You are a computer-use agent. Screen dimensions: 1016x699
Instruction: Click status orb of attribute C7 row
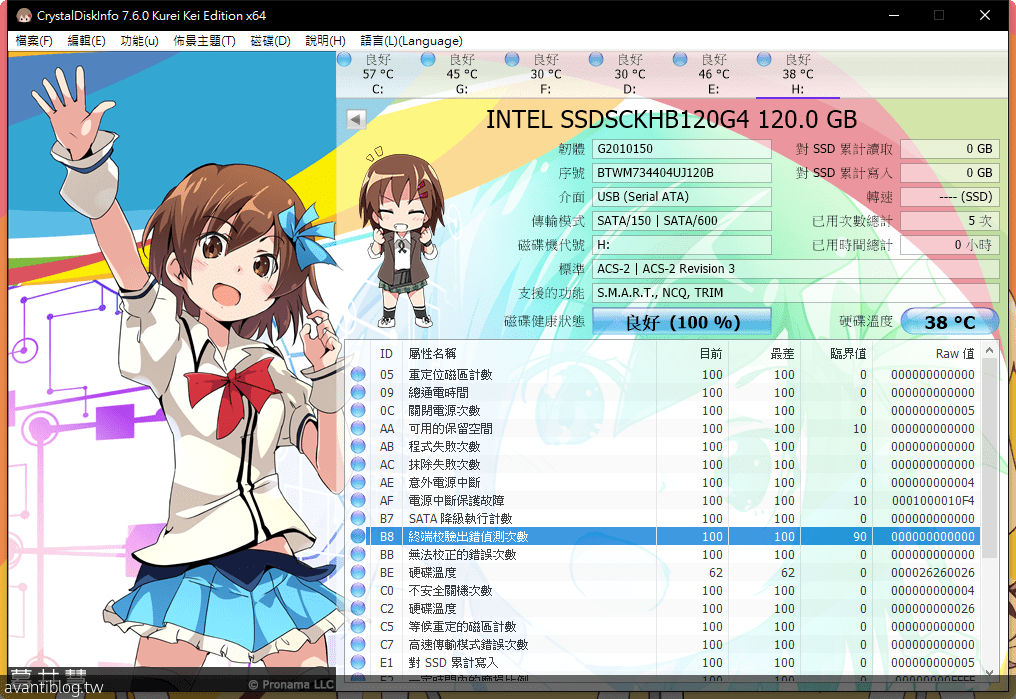click(358, 645)
